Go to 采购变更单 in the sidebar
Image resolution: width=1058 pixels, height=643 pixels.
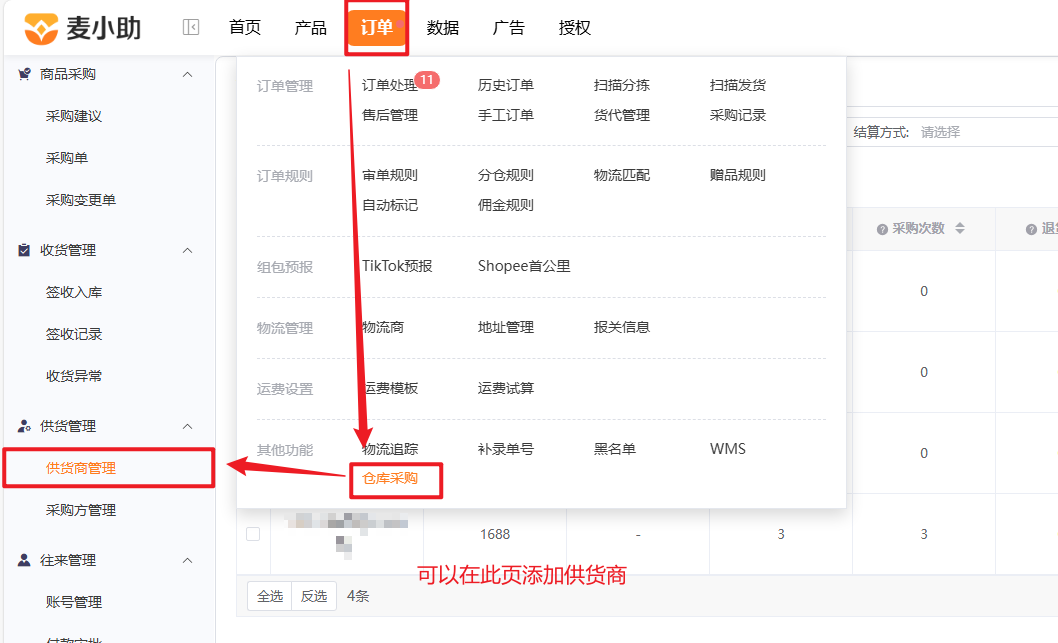[80, 200]
